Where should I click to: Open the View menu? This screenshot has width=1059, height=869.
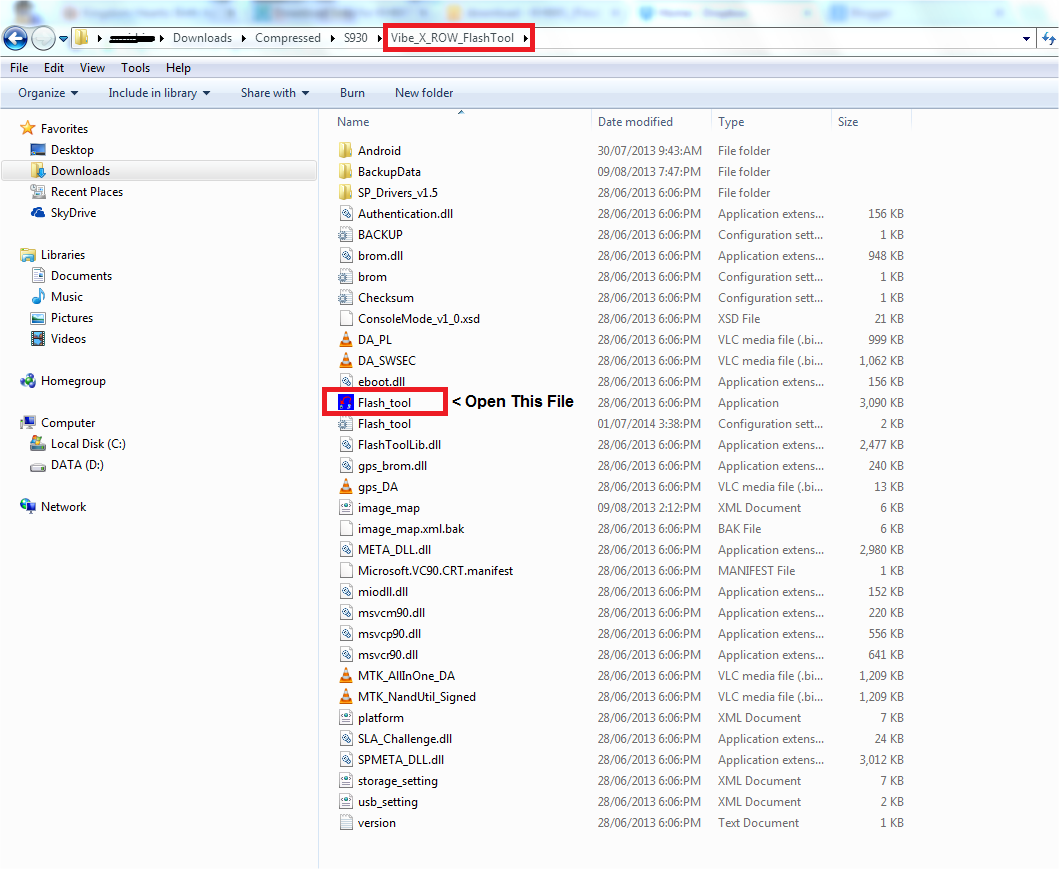coord(92,68)
